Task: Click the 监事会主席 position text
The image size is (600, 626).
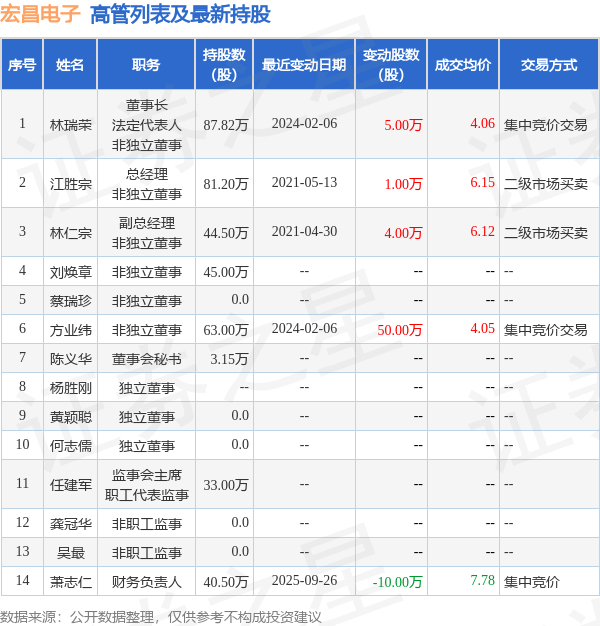Action: pyautogui.click(x=147, y=475)
